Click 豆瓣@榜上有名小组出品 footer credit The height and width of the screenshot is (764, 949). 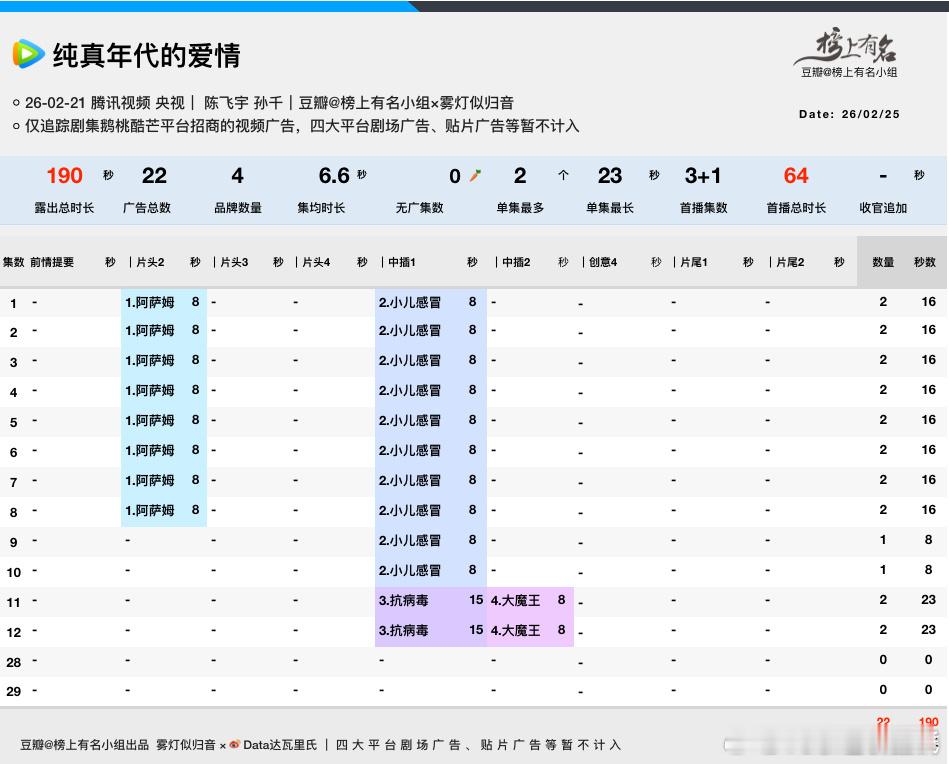click(85, 745)
